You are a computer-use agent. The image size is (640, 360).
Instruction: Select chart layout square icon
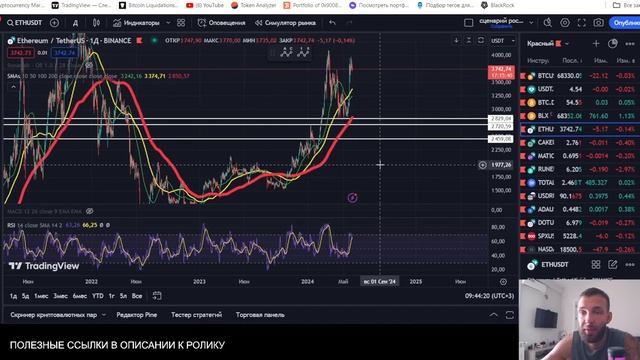pos(469,23)
